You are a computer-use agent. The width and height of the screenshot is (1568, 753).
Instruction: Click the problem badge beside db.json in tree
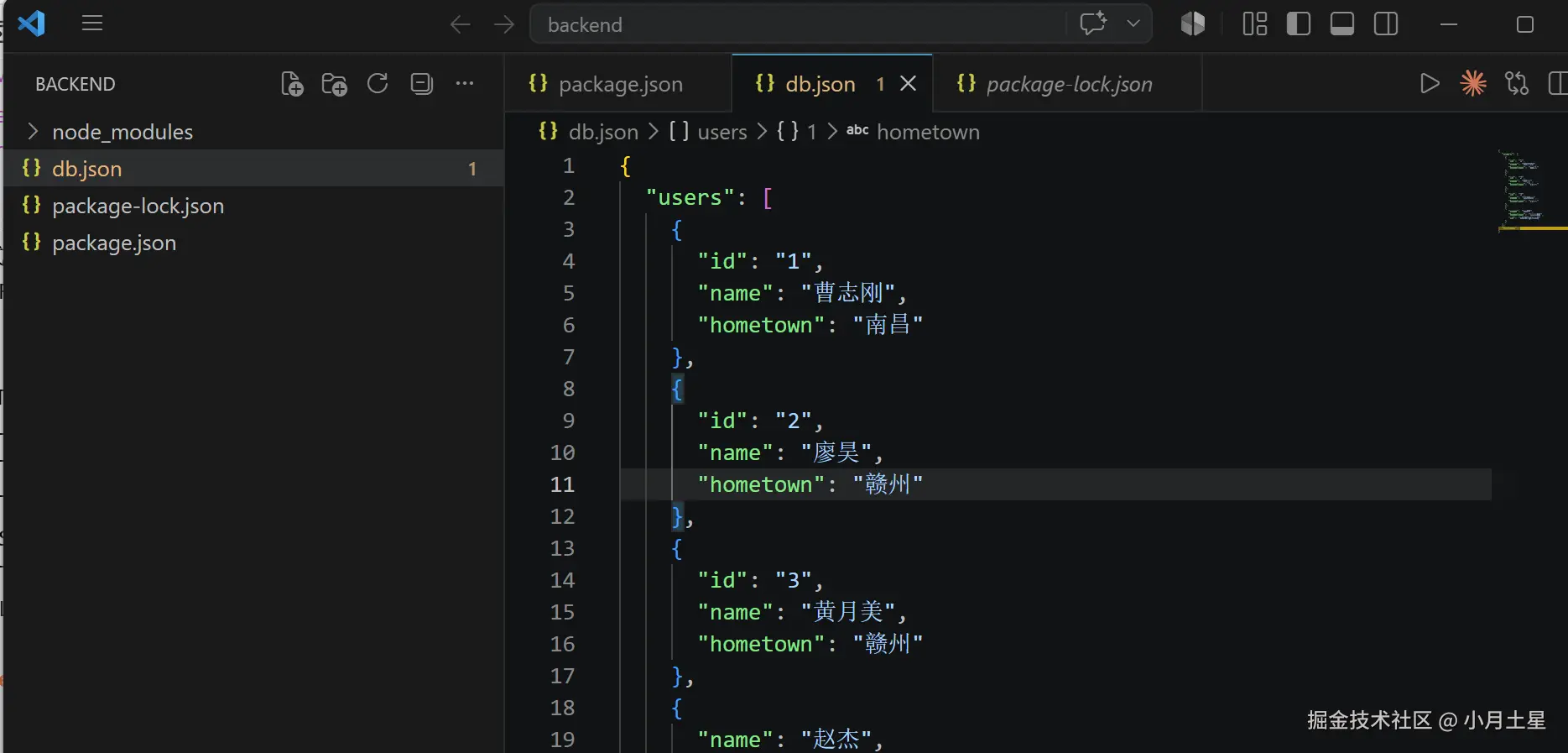pyautogui.click(x=472, y=169)
